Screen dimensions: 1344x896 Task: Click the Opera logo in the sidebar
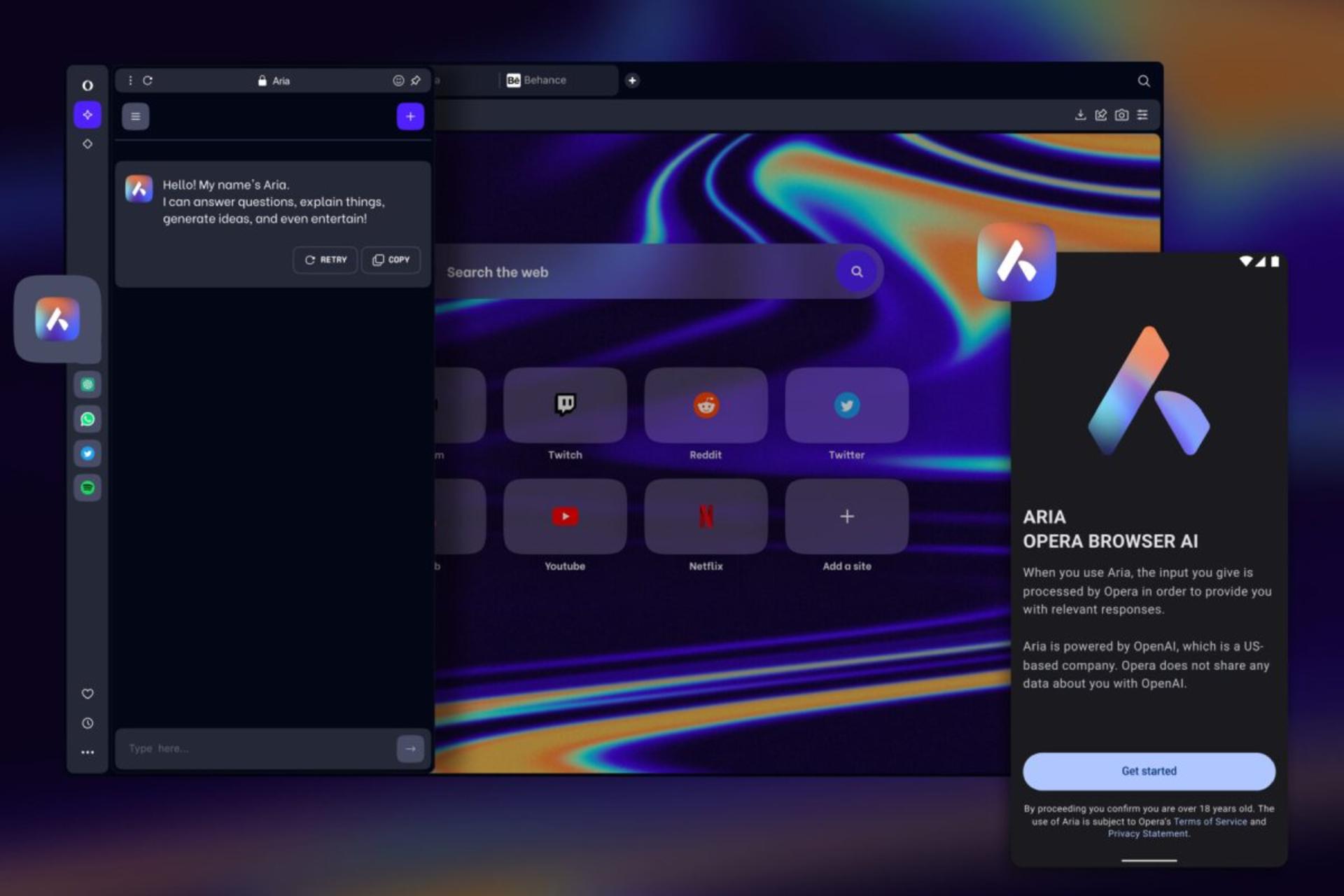(87, 85)
